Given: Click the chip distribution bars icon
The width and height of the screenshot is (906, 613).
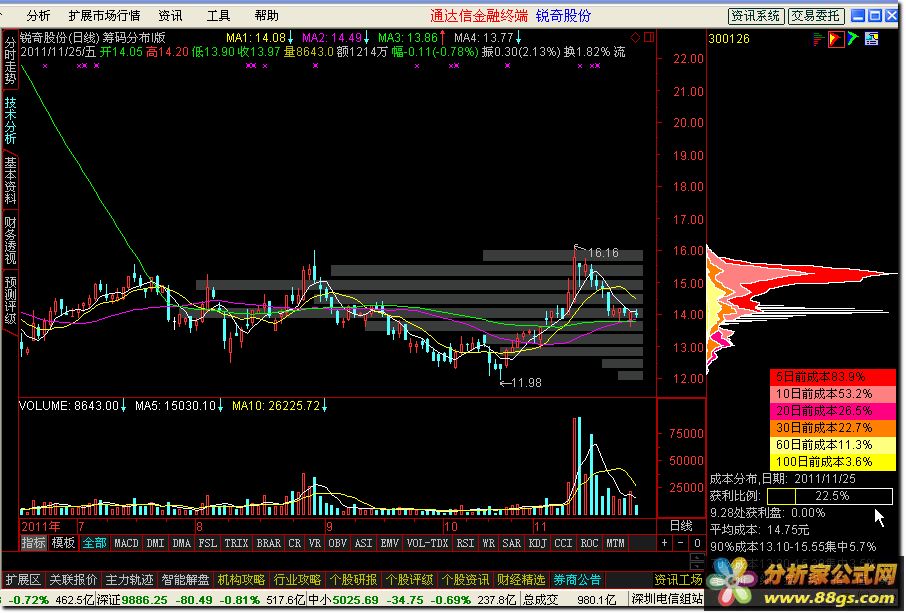Looking at the screenshot, I should point(818,39).
